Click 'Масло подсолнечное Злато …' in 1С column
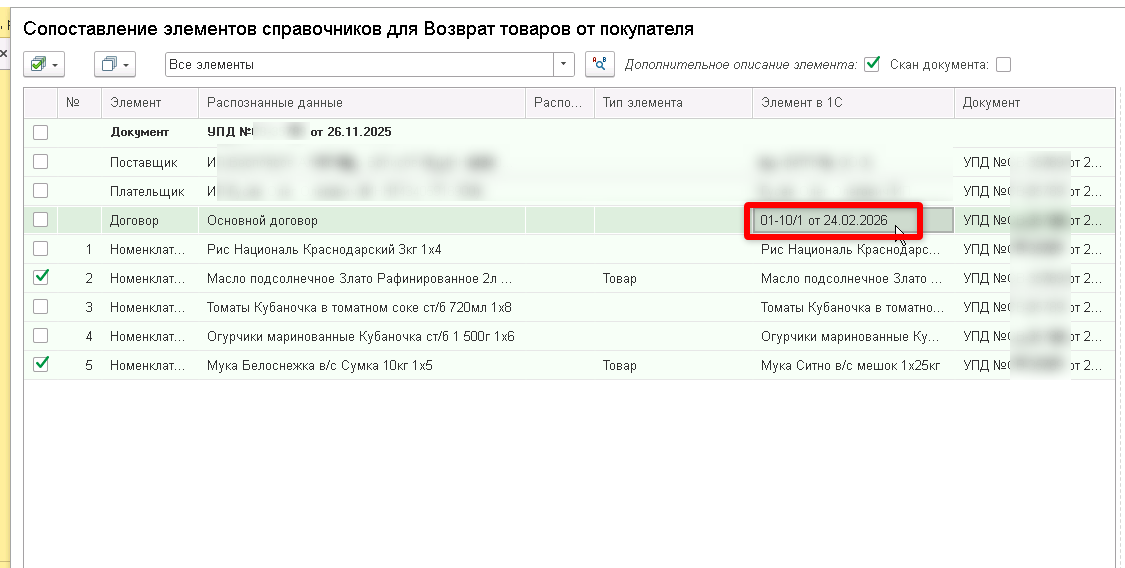 pyautogui.click(x=853, y=278)
